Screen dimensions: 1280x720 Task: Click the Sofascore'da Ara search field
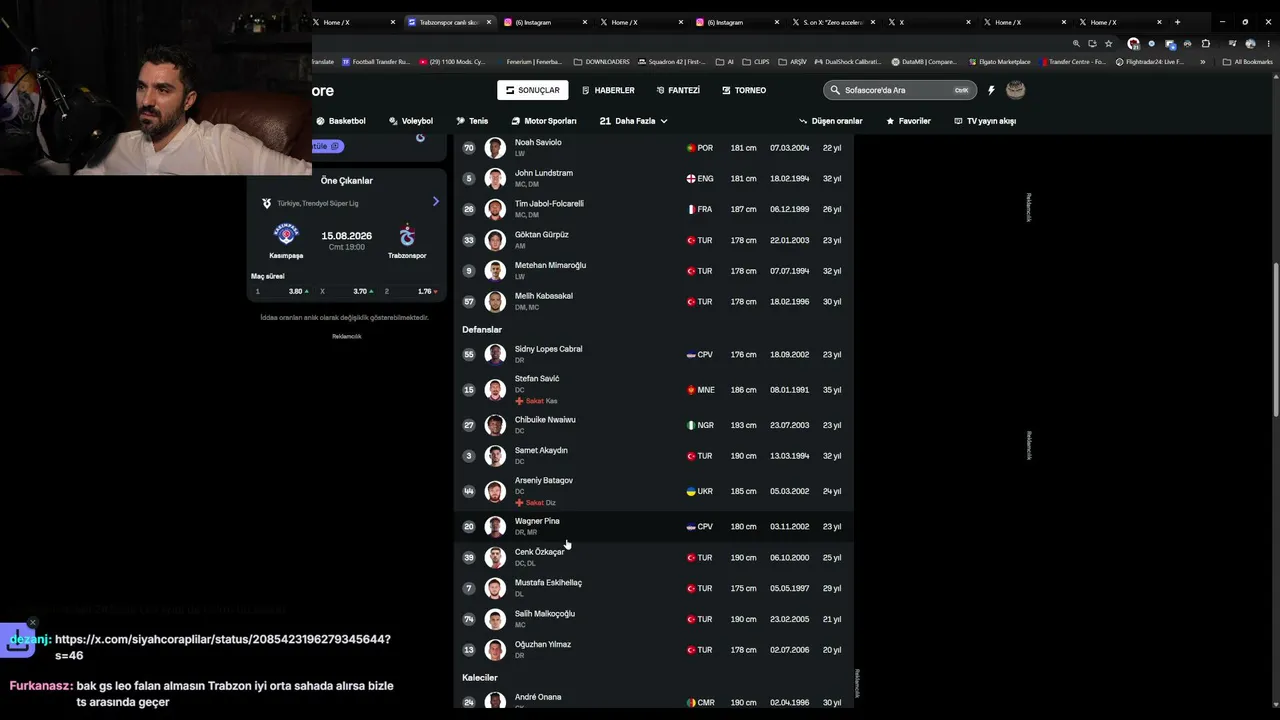pyautogui.click(x=898, y=90)
